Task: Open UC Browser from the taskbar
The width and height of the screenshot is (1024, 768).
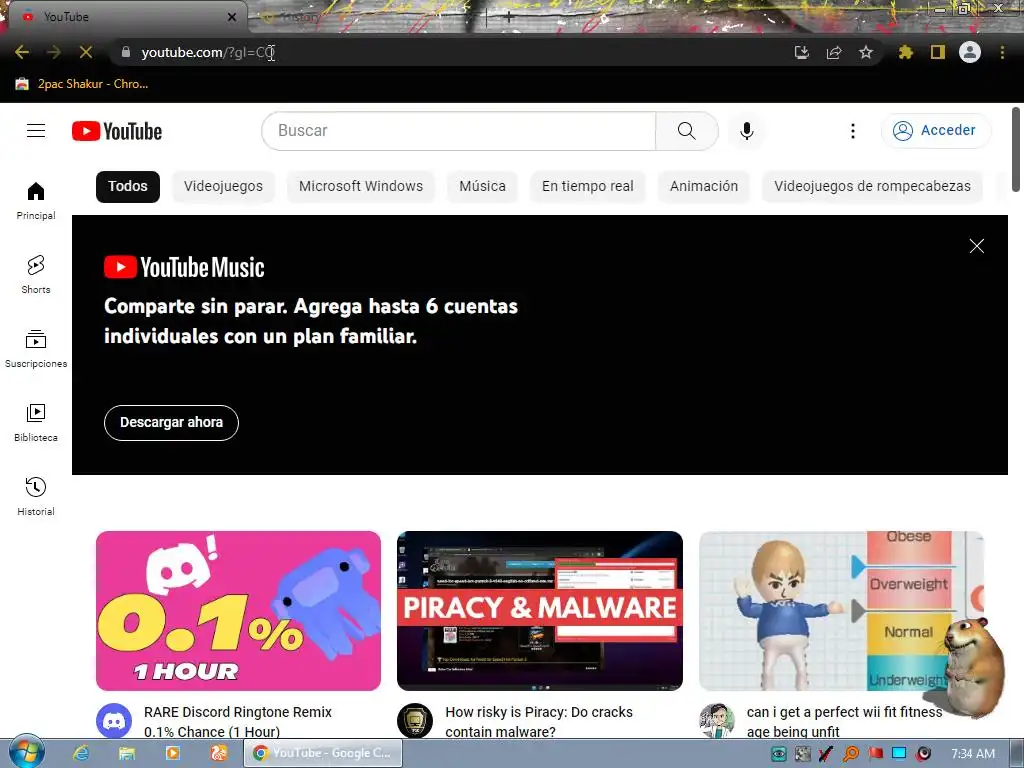Action: coord(218,753)
